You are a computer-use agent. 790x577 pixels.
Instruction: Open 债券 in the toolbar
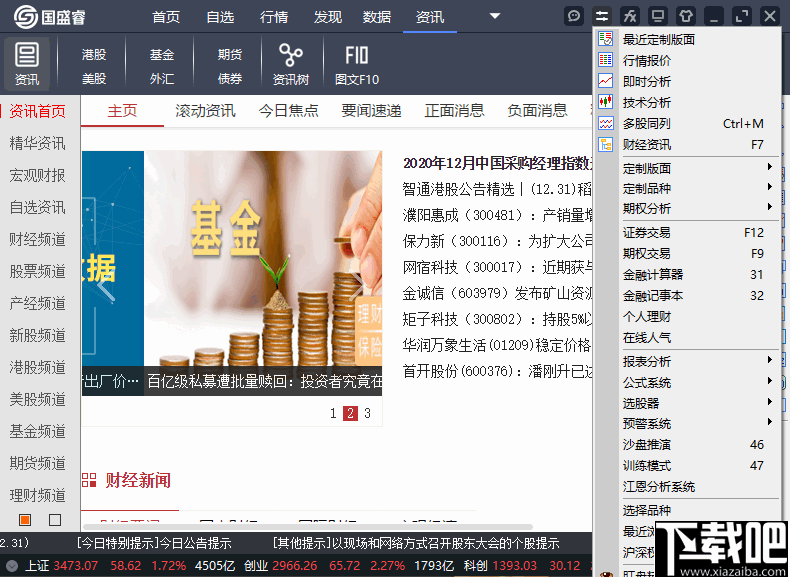[x=230, y=79]
